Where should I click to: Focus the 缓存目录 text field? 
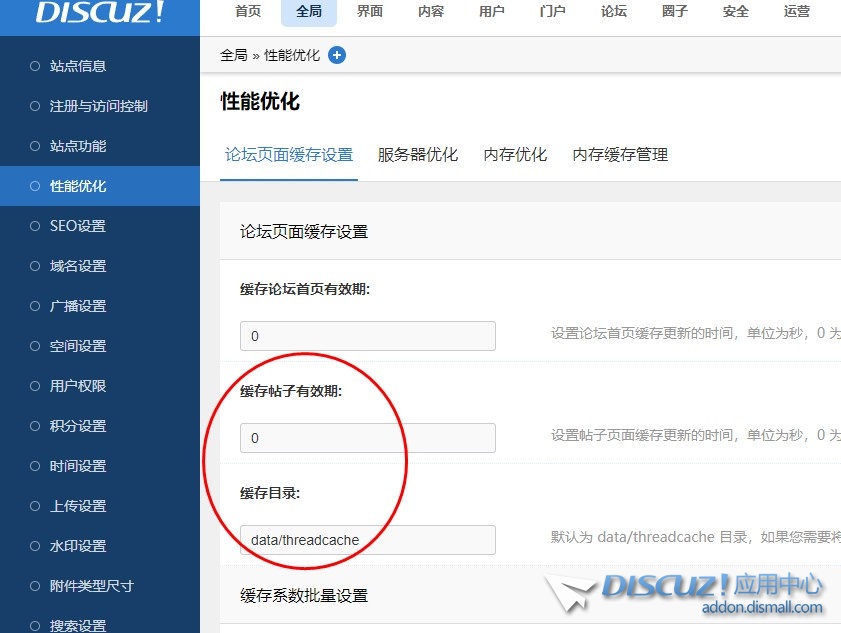[367, 540]
